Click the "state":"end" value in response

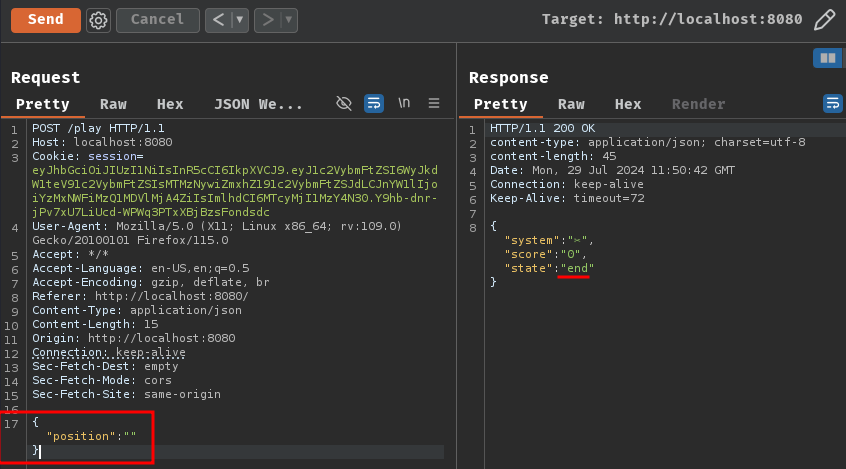click(x=577, y=268)
